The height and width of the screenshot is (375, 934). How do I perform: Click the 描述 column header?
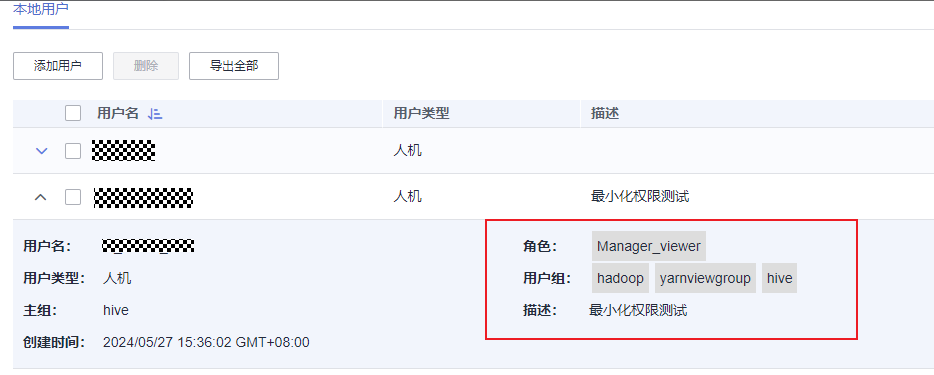click(x=605, y=114)
